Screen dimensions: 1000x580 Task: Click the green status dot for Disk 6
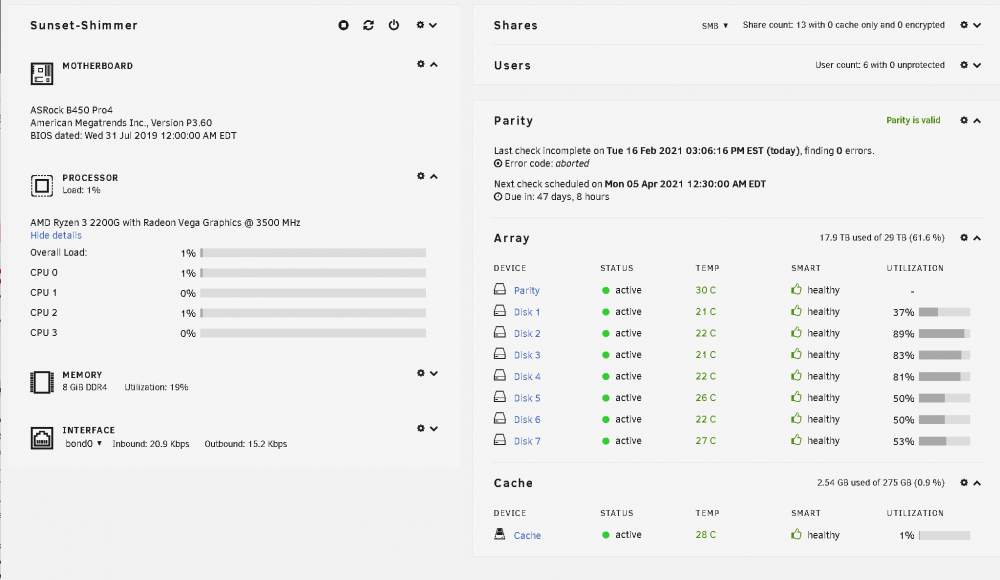(605, 419)
